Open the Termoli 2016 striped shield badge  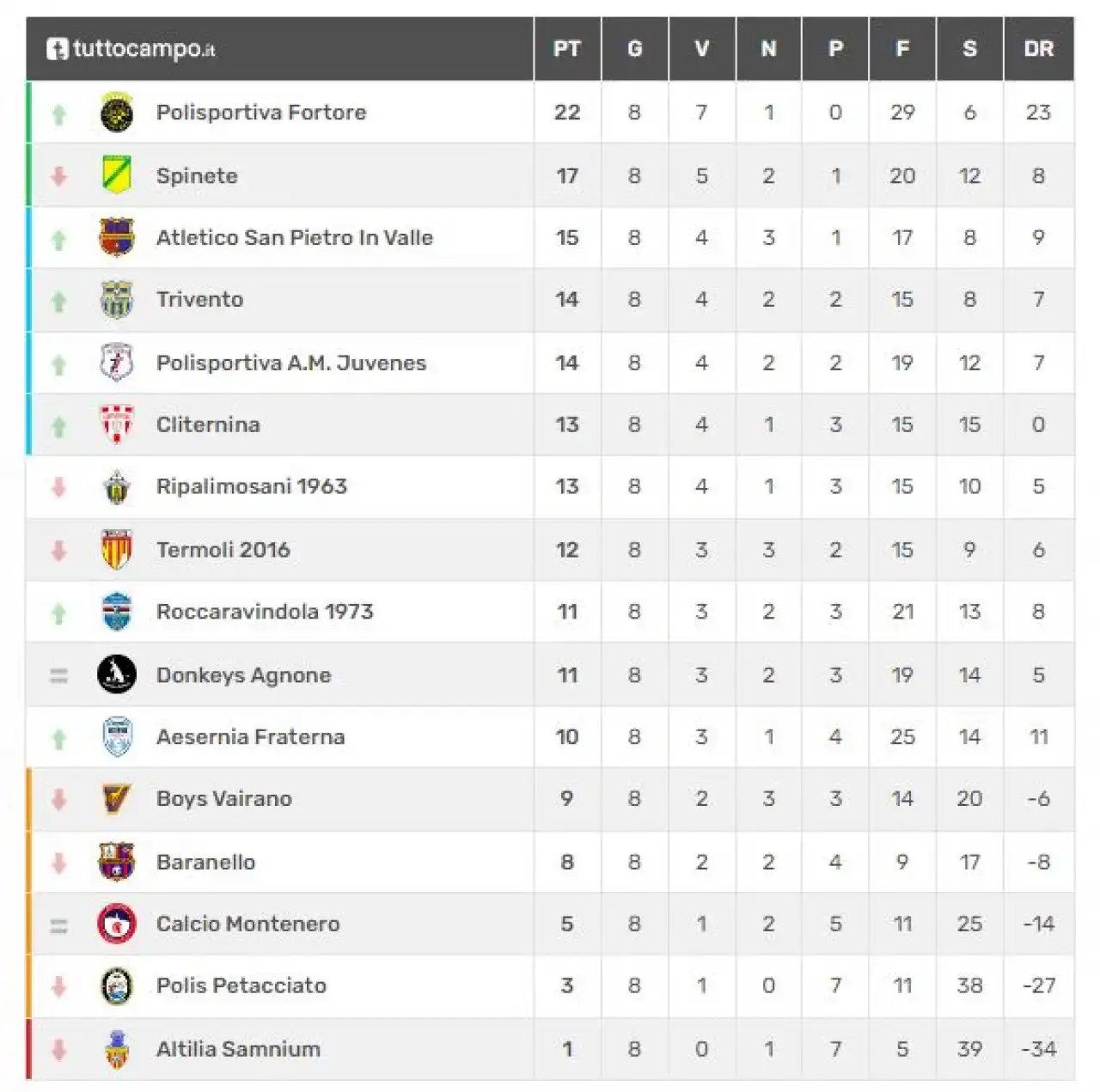117,550
